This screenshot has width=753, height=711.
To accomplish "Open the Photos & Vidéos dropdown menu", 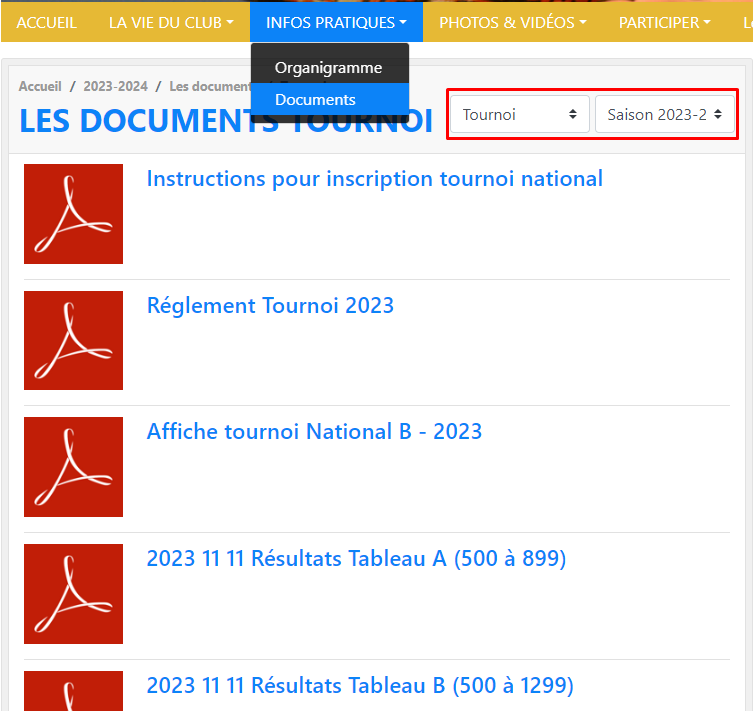I will click(x=512, y=22).
